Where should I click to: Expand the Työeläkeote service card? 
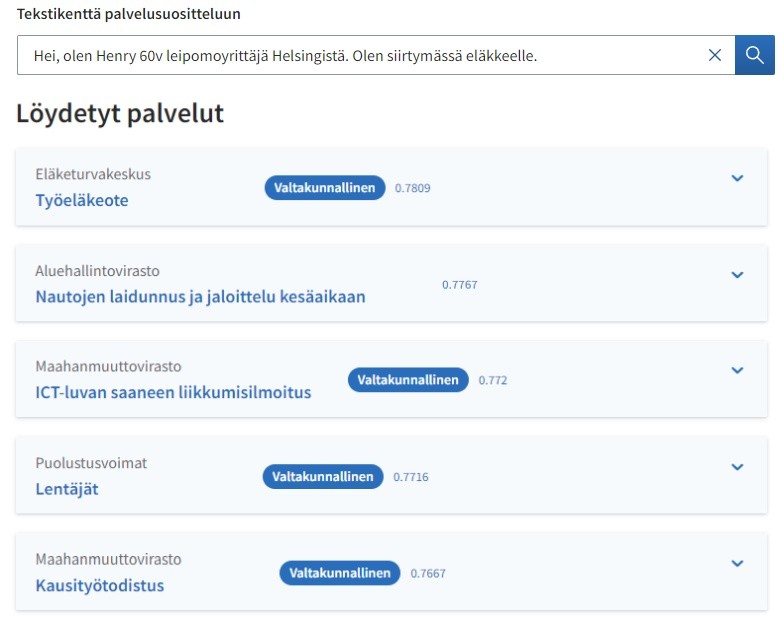737,179
